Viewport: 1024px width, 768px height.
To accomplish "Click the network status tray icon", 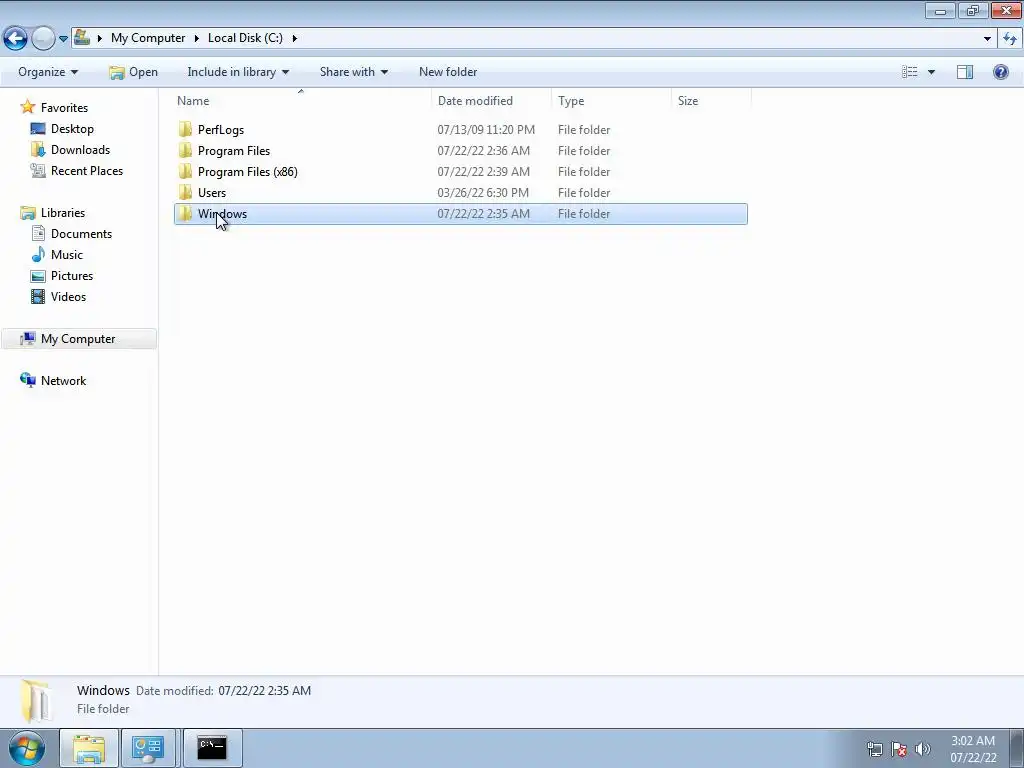I will click(x=874, y=749).
